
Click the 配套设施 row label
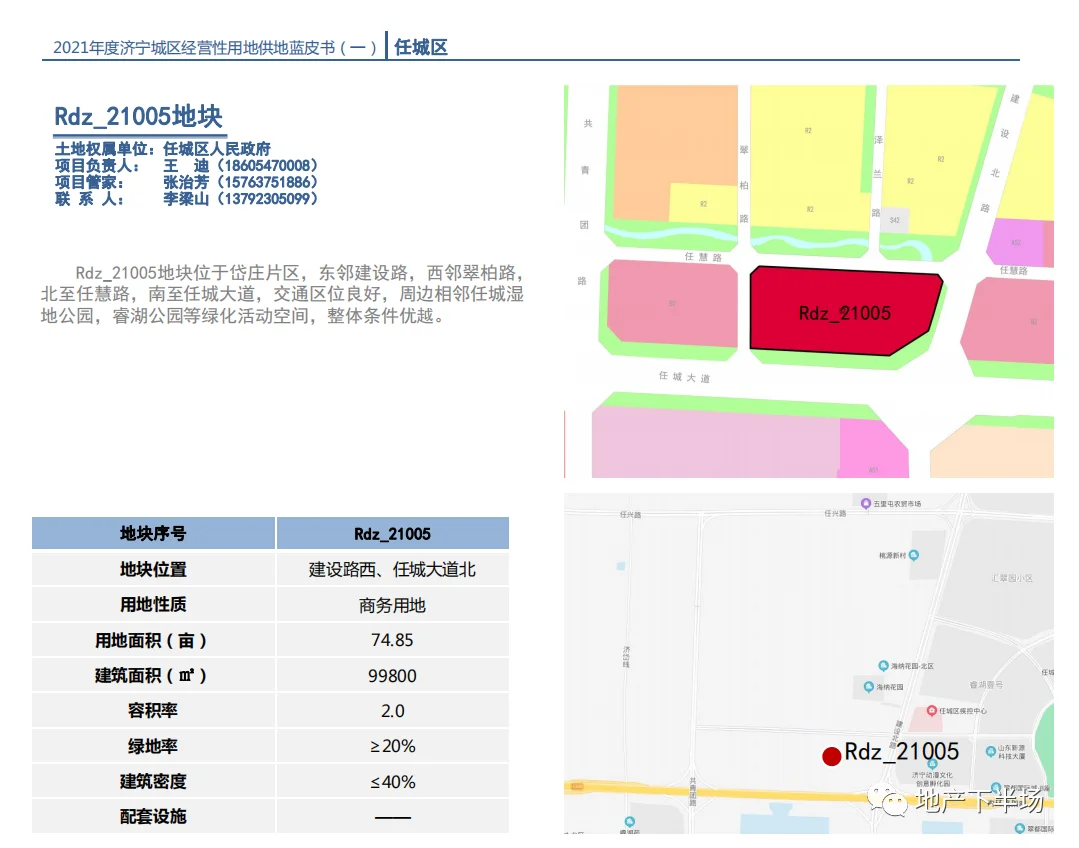coord(153,816)
